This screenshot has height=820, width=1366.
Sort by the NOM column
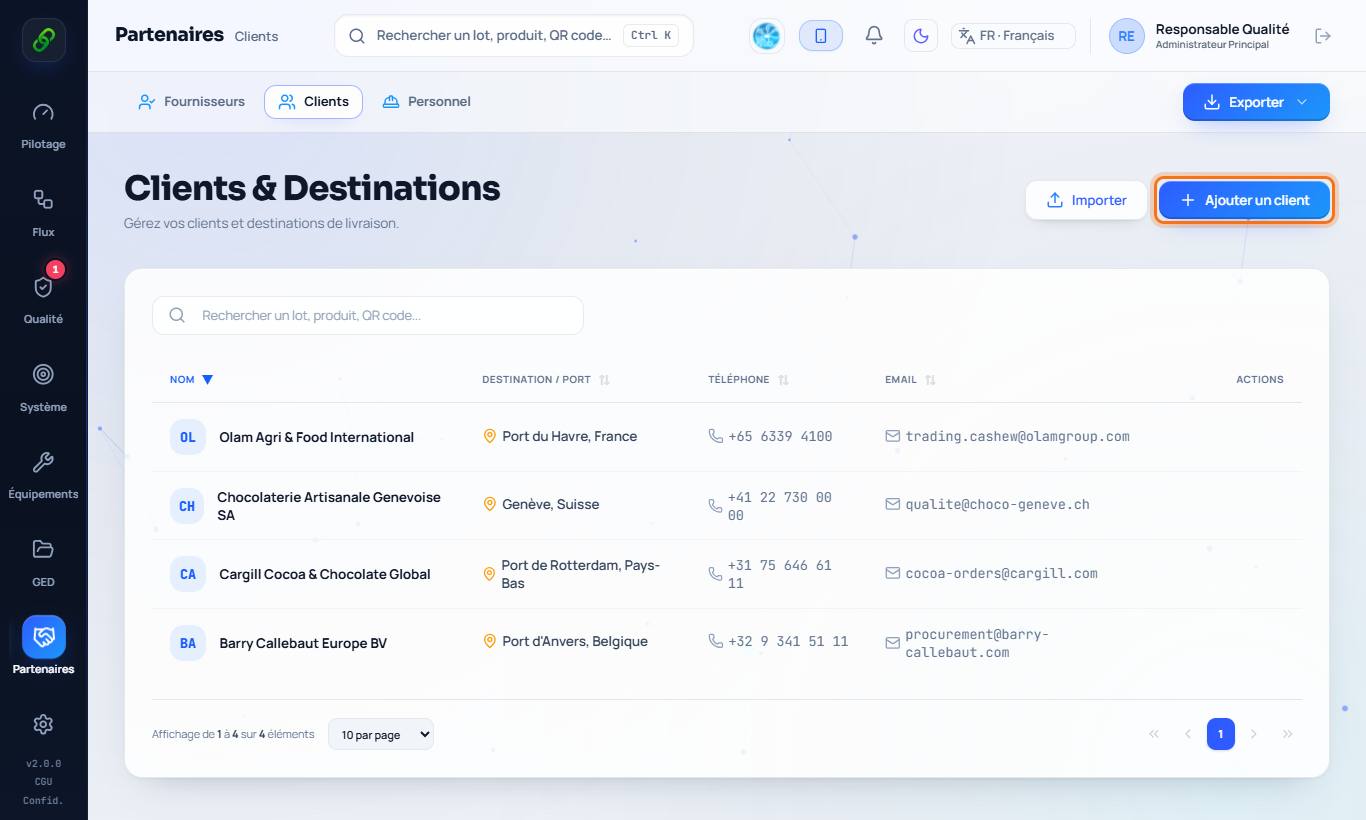[x=191, y=380]
